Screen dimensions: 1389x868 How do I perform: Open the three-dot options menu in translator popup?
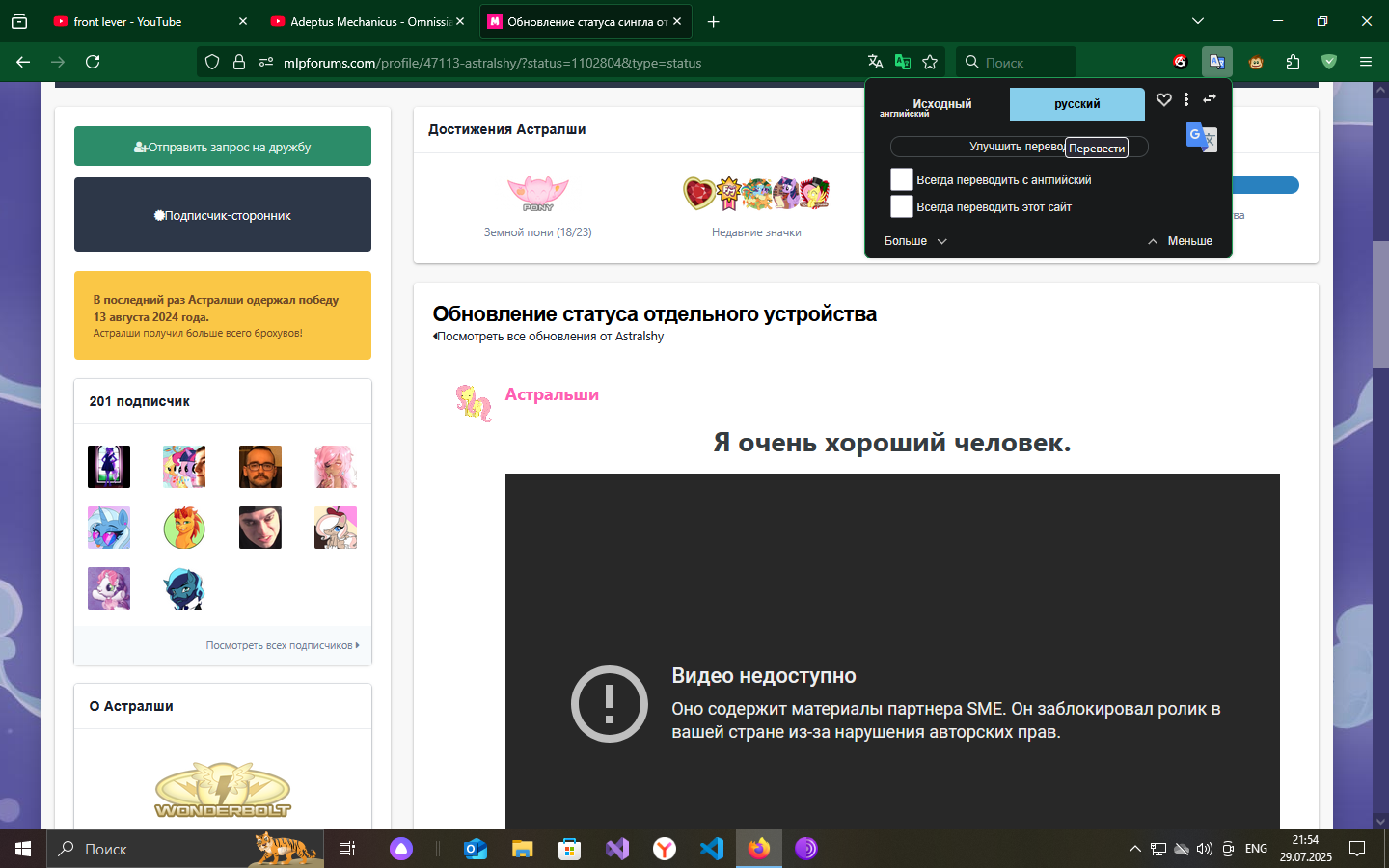click(1186, 99)
